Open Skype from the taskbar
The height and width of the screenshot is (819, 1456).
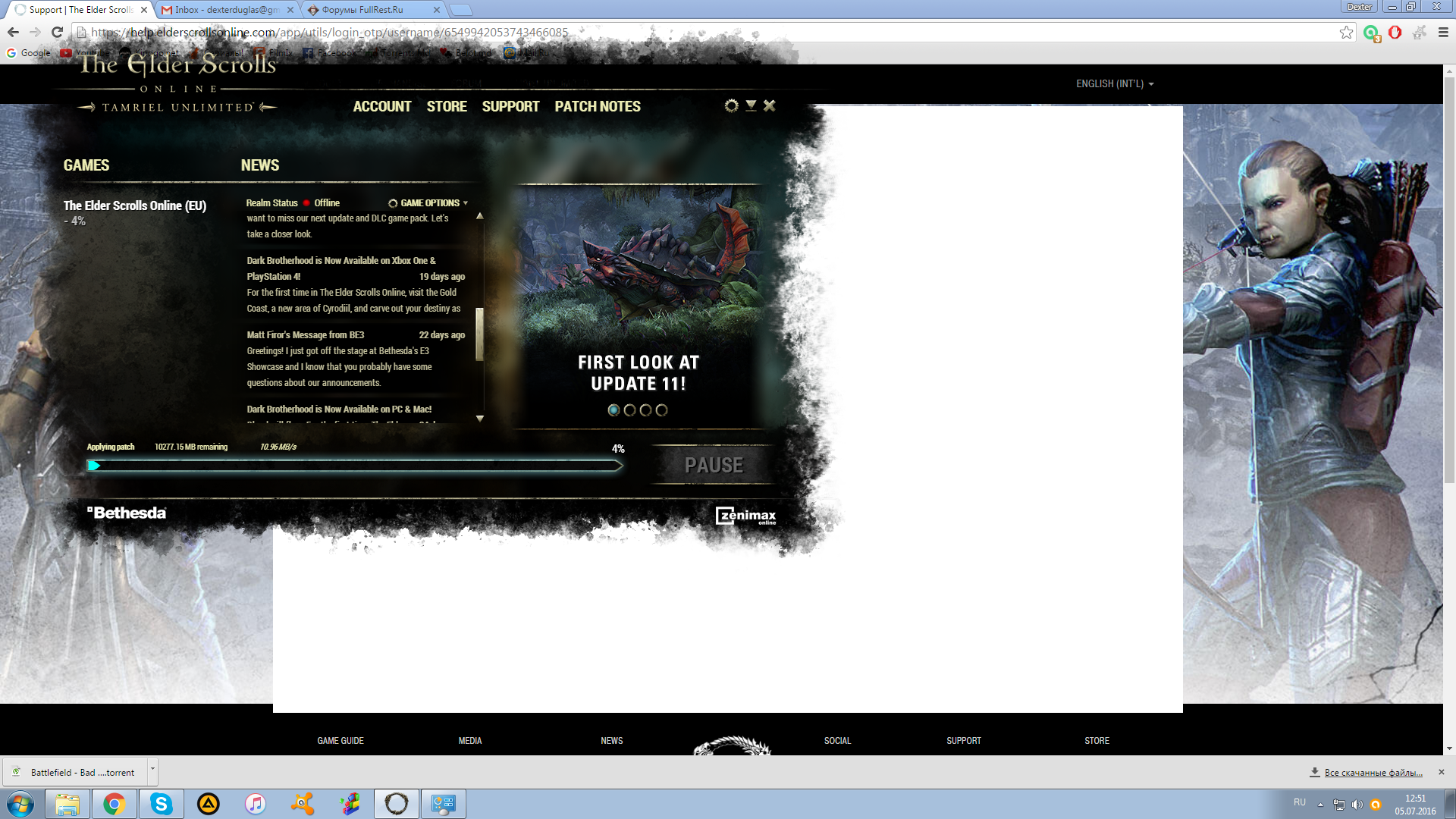(162, 804)
